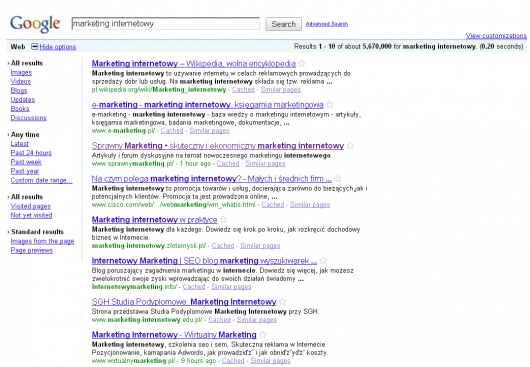Open Cached link for marketing-internetowy.edu.pl
Screen dimensions: 530x367
click(x=219, y=320)
